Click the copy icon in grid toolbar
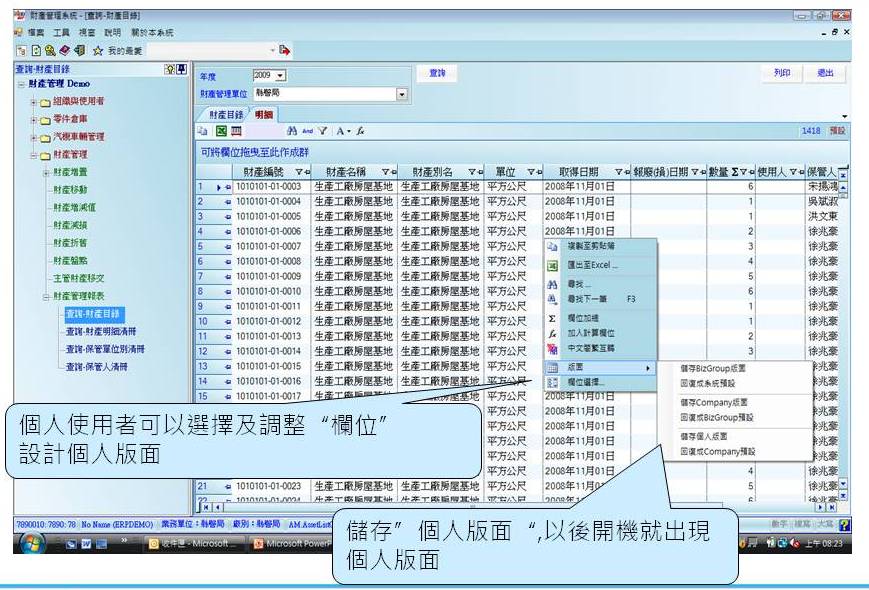This screenshot has width=869, height=590. pyautogui.click(x=202, y=131)
